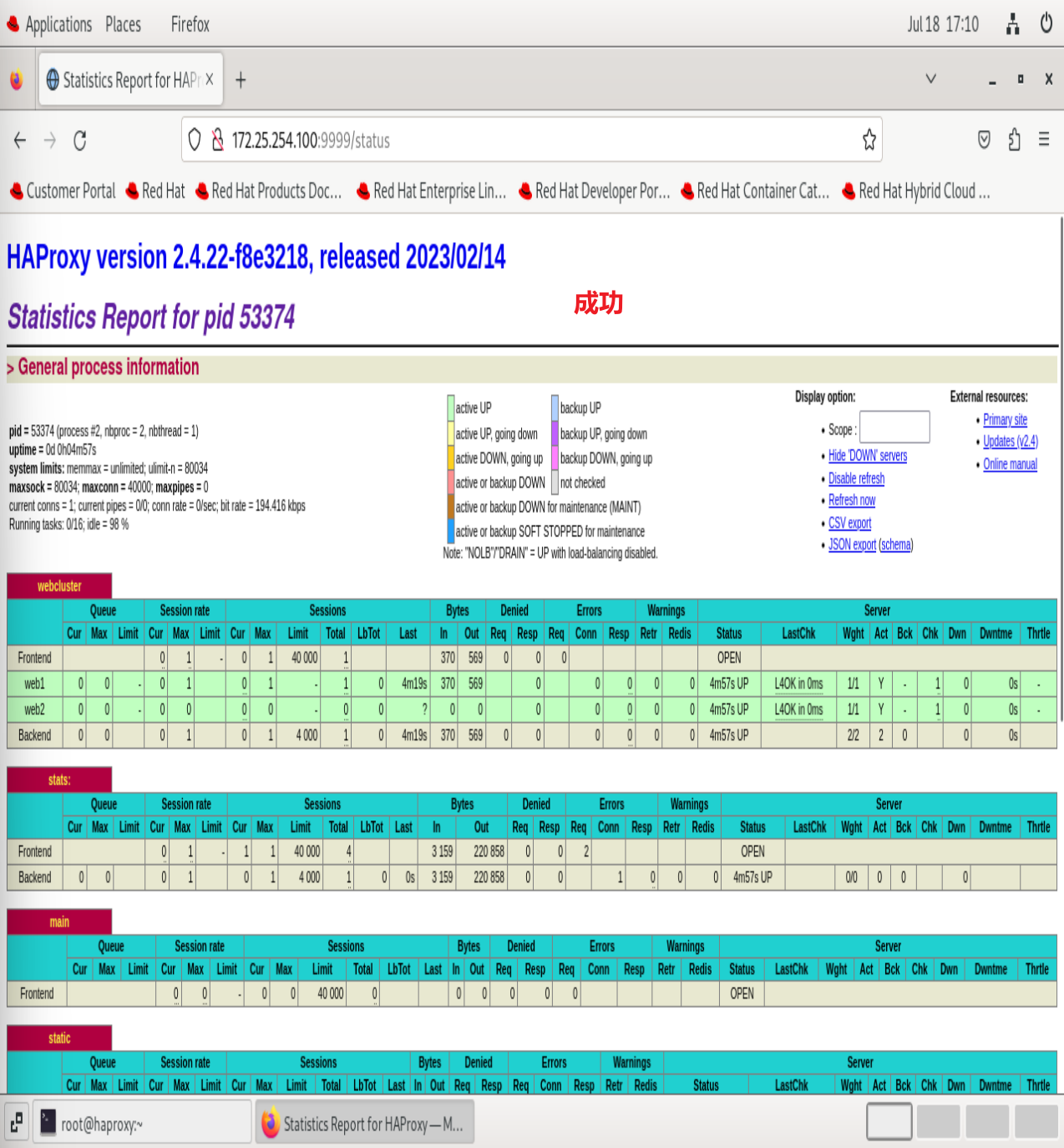Click the main proxy header

59,922
